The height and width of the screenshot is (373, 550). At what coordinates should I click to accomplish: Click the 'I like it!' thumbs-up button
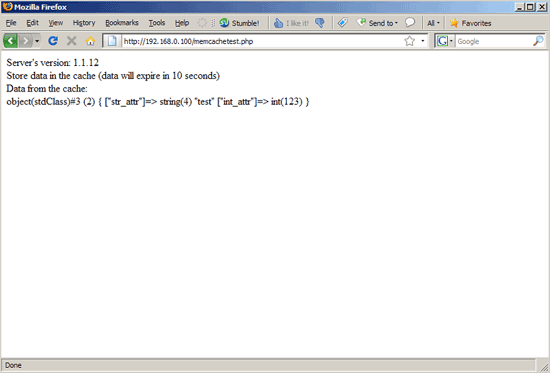(x=291, y=23)
